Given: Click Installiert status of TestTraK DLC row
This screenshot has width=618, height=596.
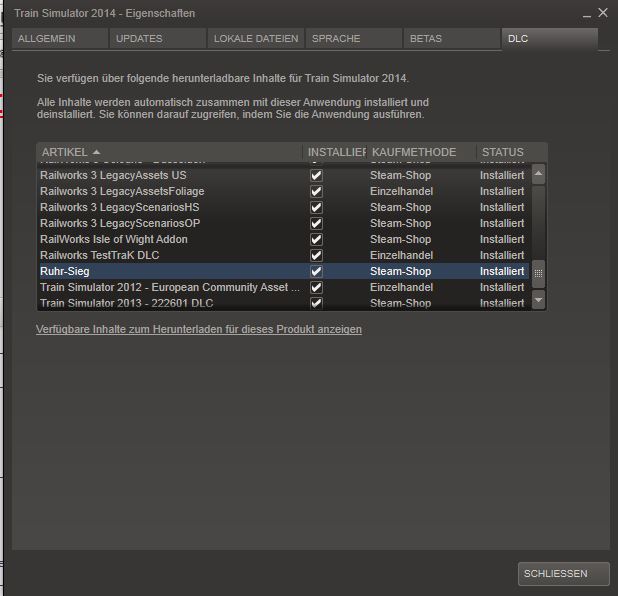Looking at the screenshot, I should [x=502, y=255].
